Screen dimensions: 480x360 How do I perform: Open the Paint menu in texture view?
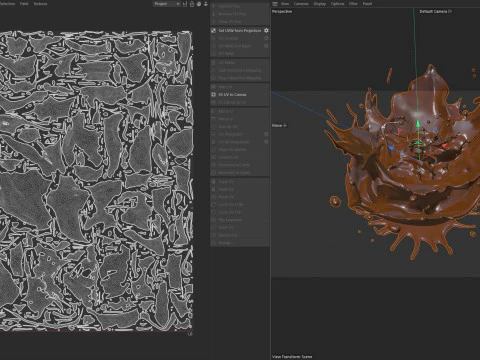(x=24, y=4)
